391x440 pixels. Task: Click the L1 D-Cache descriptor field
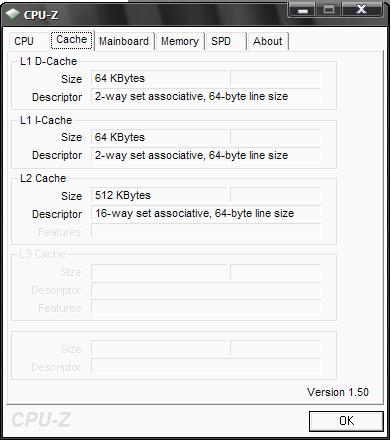point(206,97)
